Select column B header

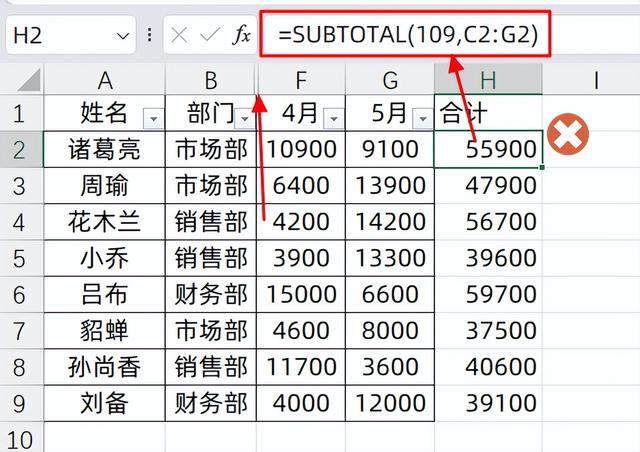pyautogui.click(x=211, y=80)
